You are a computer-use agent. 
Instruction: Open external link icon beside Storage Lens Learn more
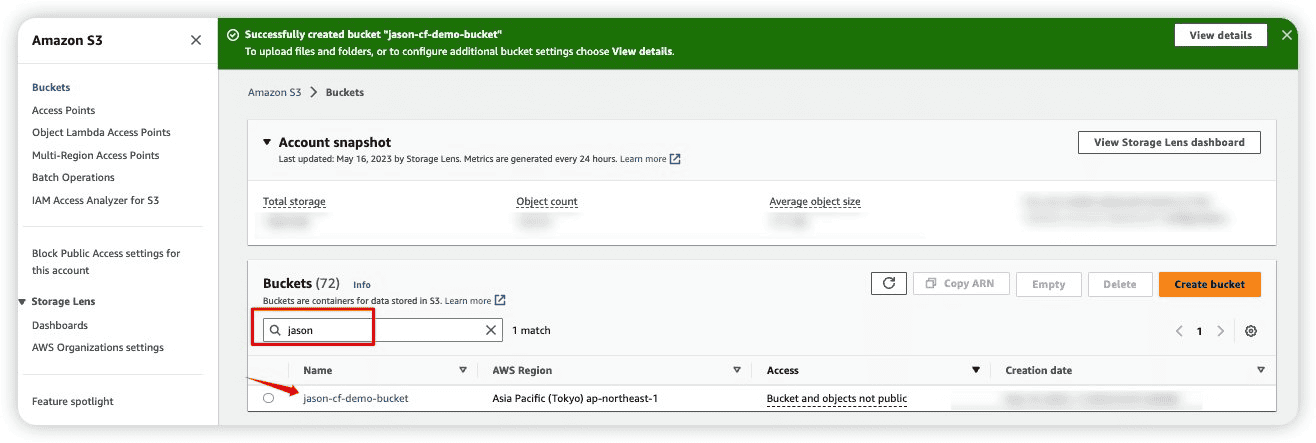pyautogui.click(x=675, y=159)
